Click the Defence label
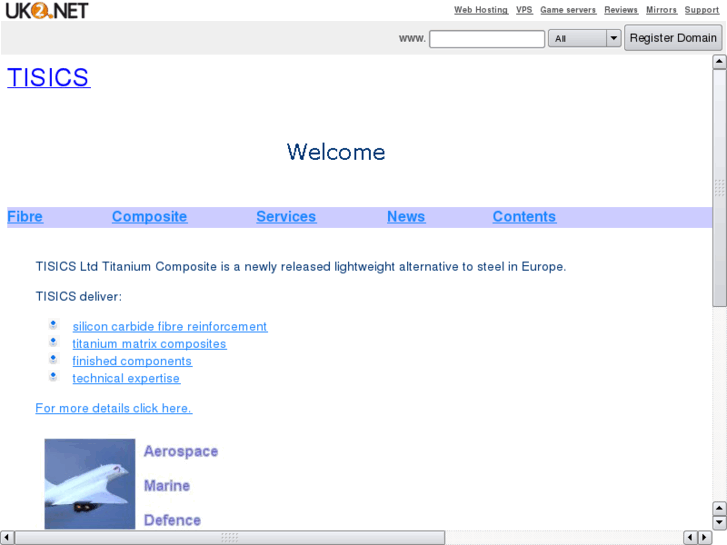Viewport: 727px width, 545px height. point(172,520)
